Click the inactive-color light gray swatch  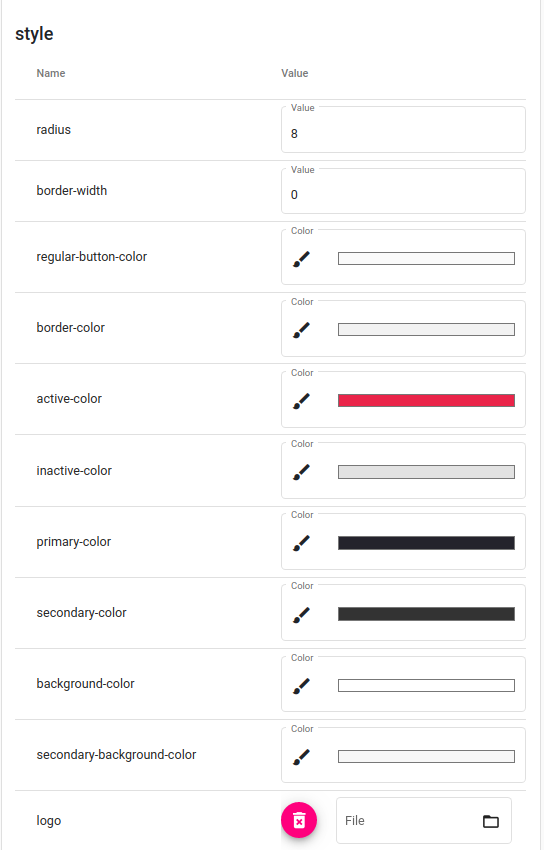(426, 472)
